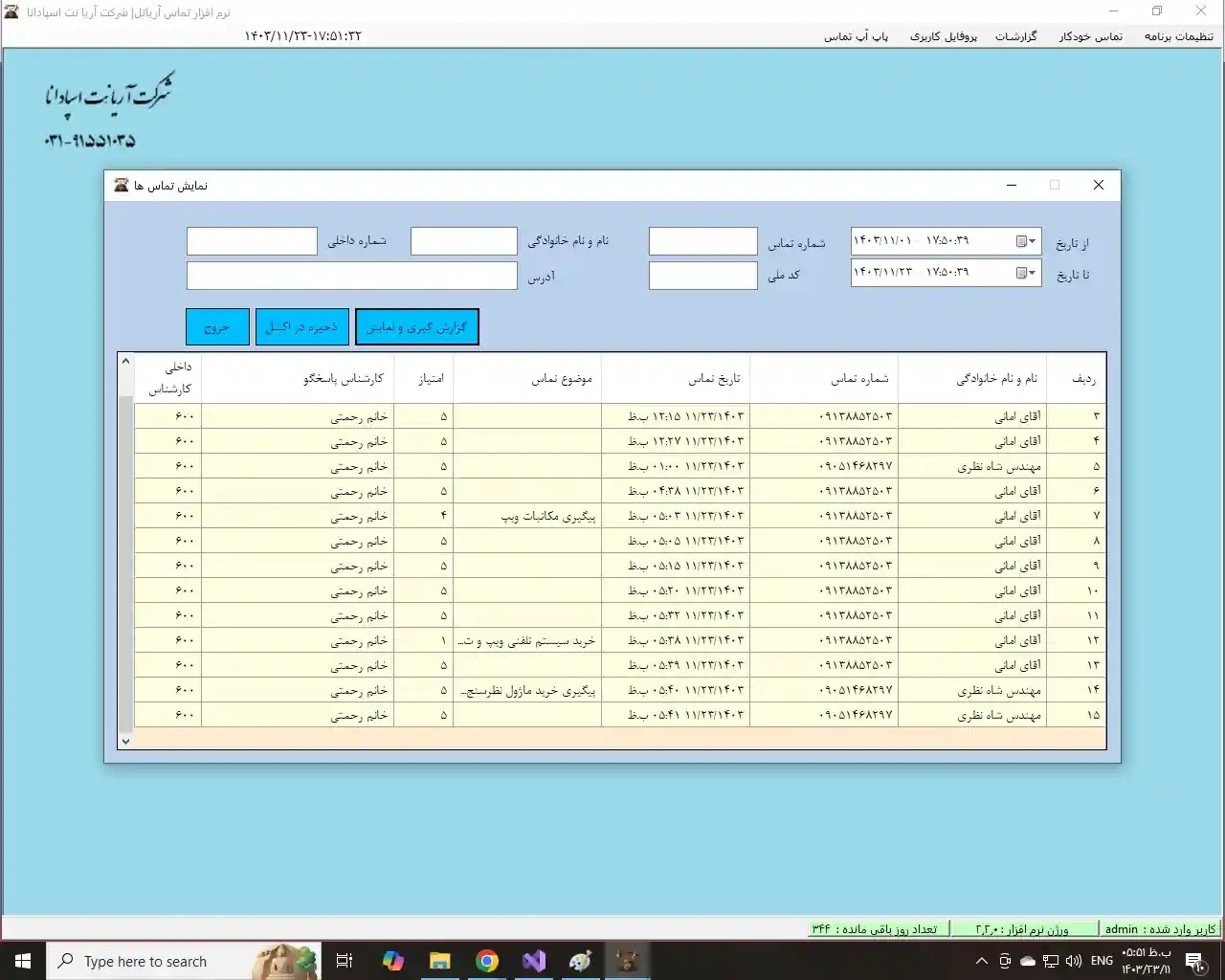The image size is (1225, 980).
Task: Click the scroll down arrow of the table
Action: coord(125,741)
